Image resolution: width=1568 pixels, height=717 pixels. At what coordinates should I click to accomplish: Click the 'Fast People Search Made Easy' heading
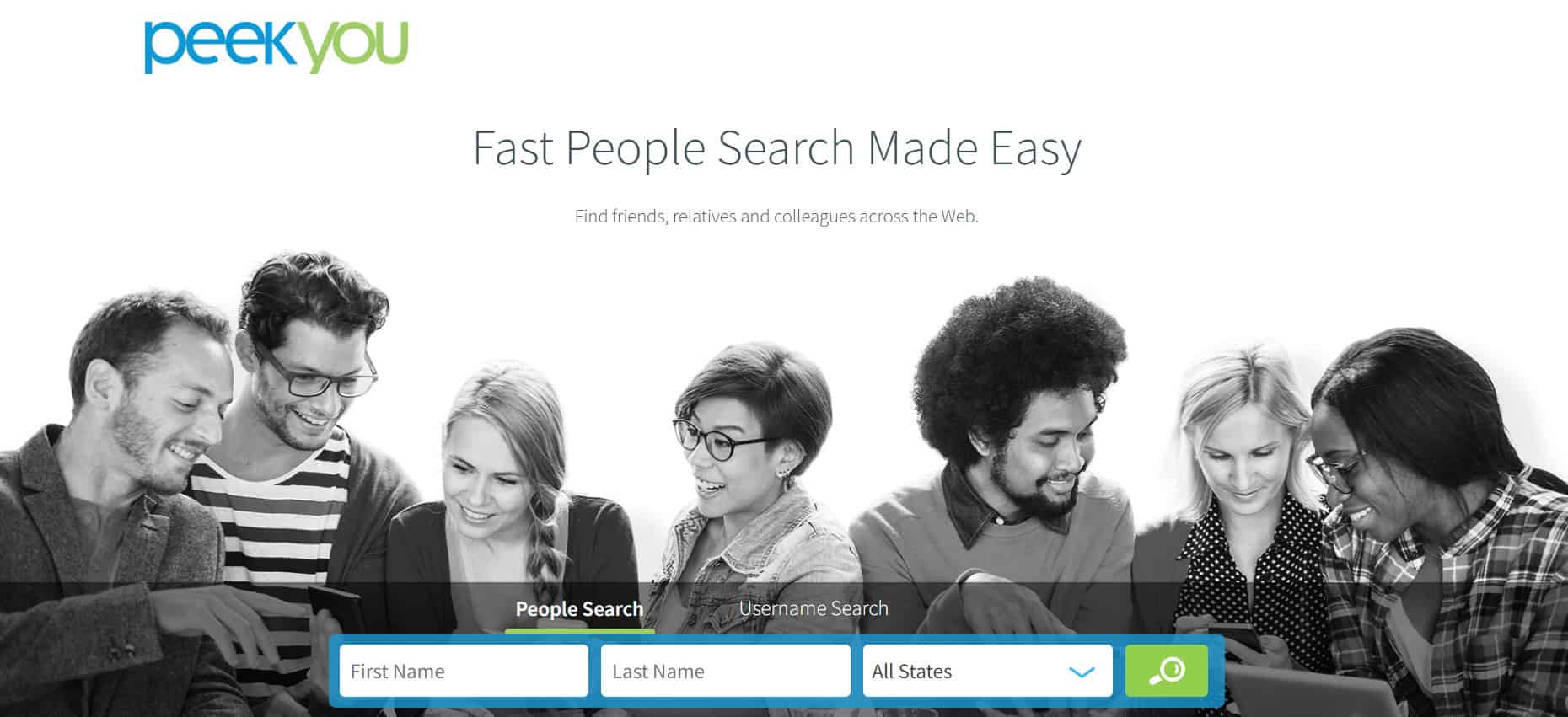click(x=776, y=148)
